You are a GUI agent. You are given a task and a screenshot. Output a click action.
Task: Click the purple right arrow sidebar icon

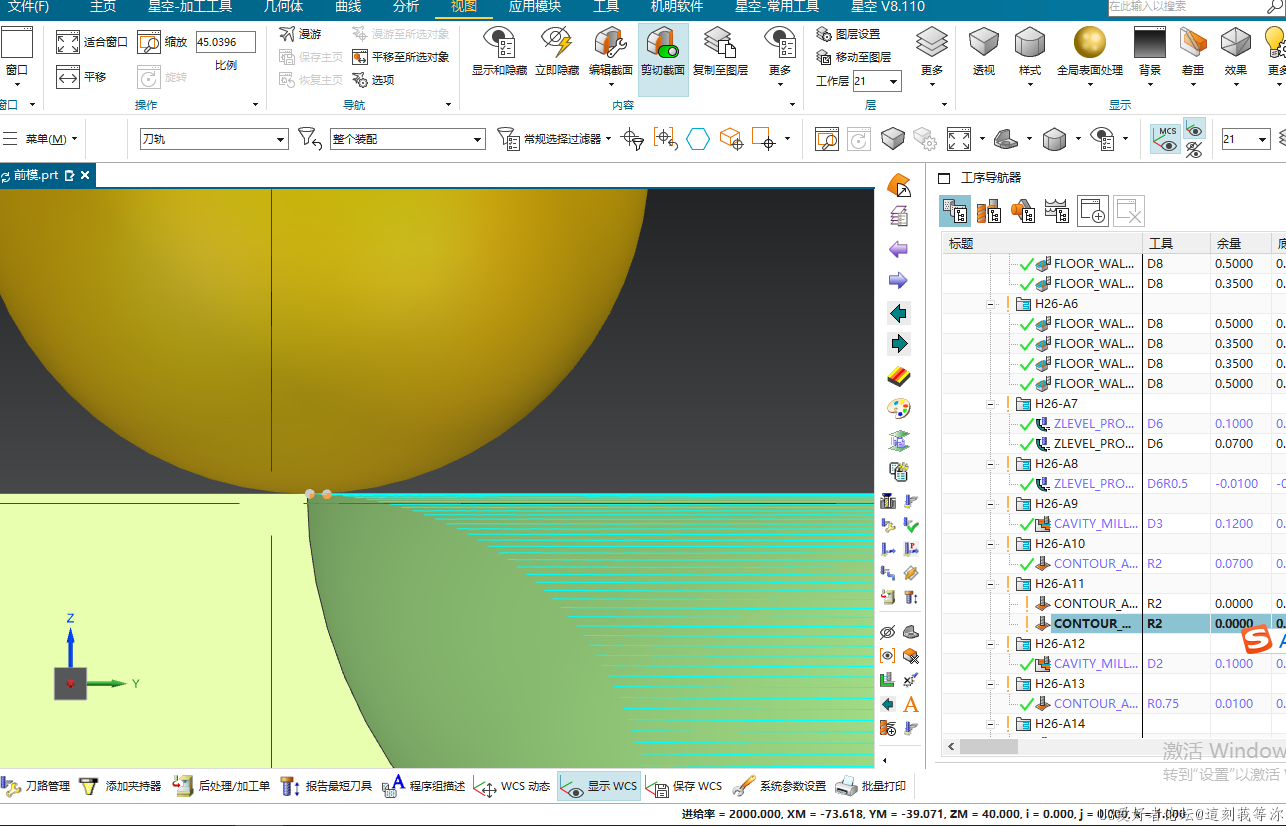[x=898, y=281]
